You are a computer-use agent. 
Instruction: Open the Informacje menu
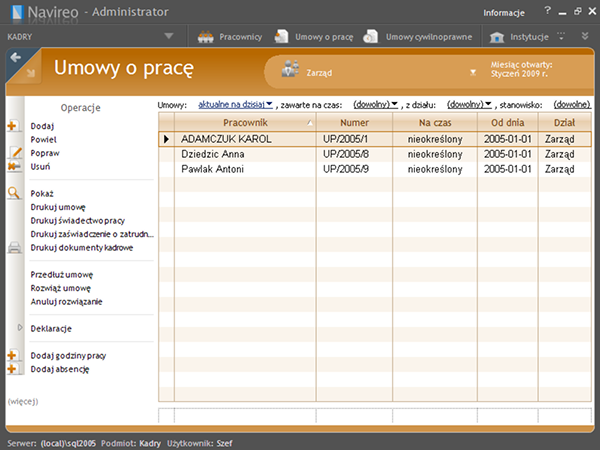point(504,12)
